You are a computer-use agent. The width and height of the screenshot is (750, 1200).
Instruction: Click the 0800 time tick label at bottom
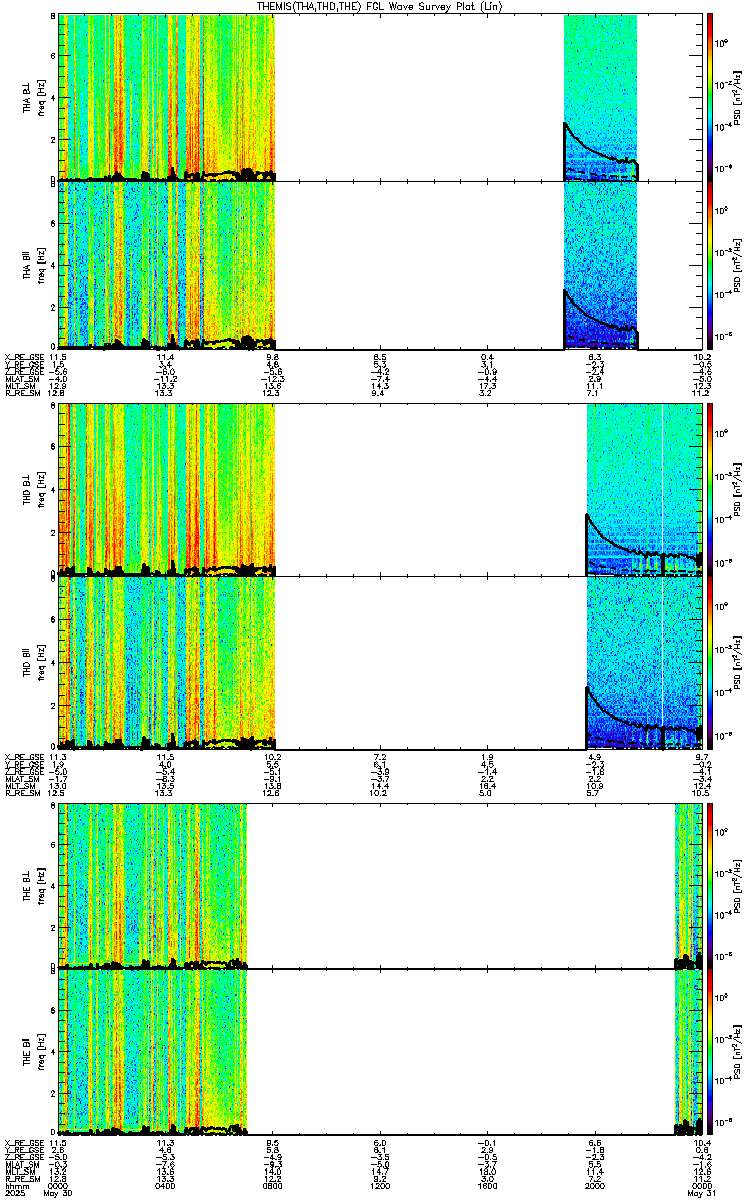point(272,1186)
